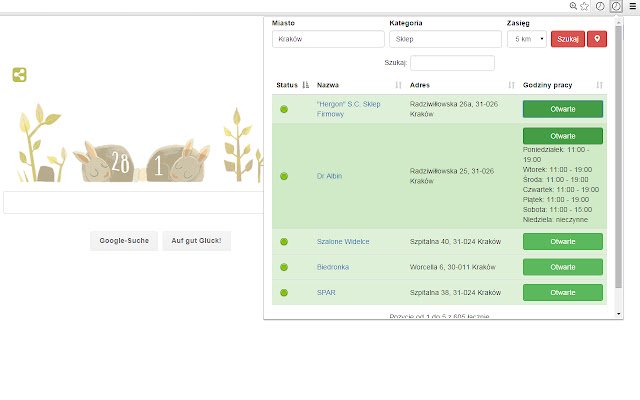Click the red Szukaj button
The height and width of the screenshot is (400, 640).
568,39
